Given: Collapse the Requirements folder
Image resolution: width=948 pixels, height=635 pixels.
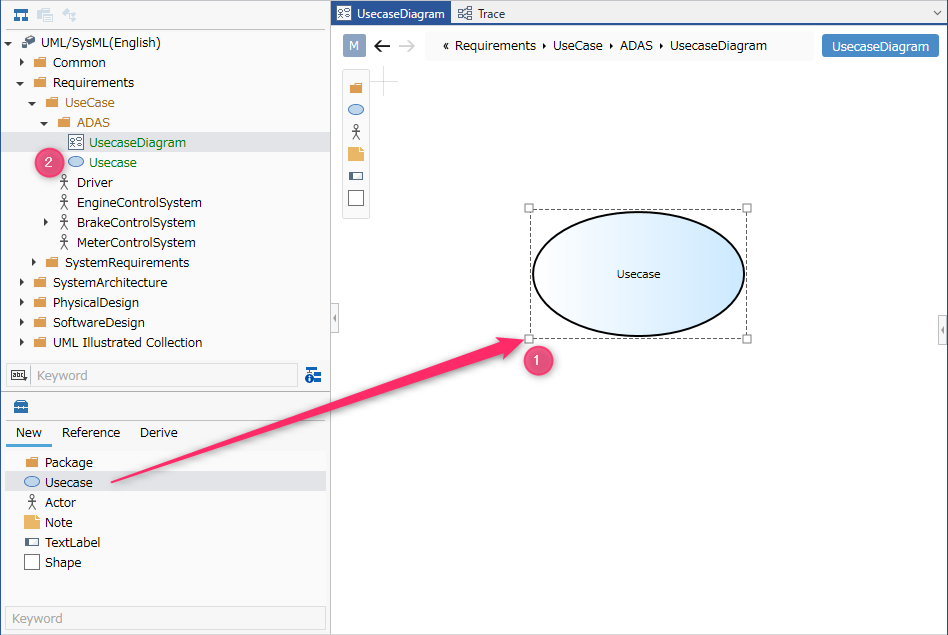Looking at the screenshot, I should pos(21,83).
